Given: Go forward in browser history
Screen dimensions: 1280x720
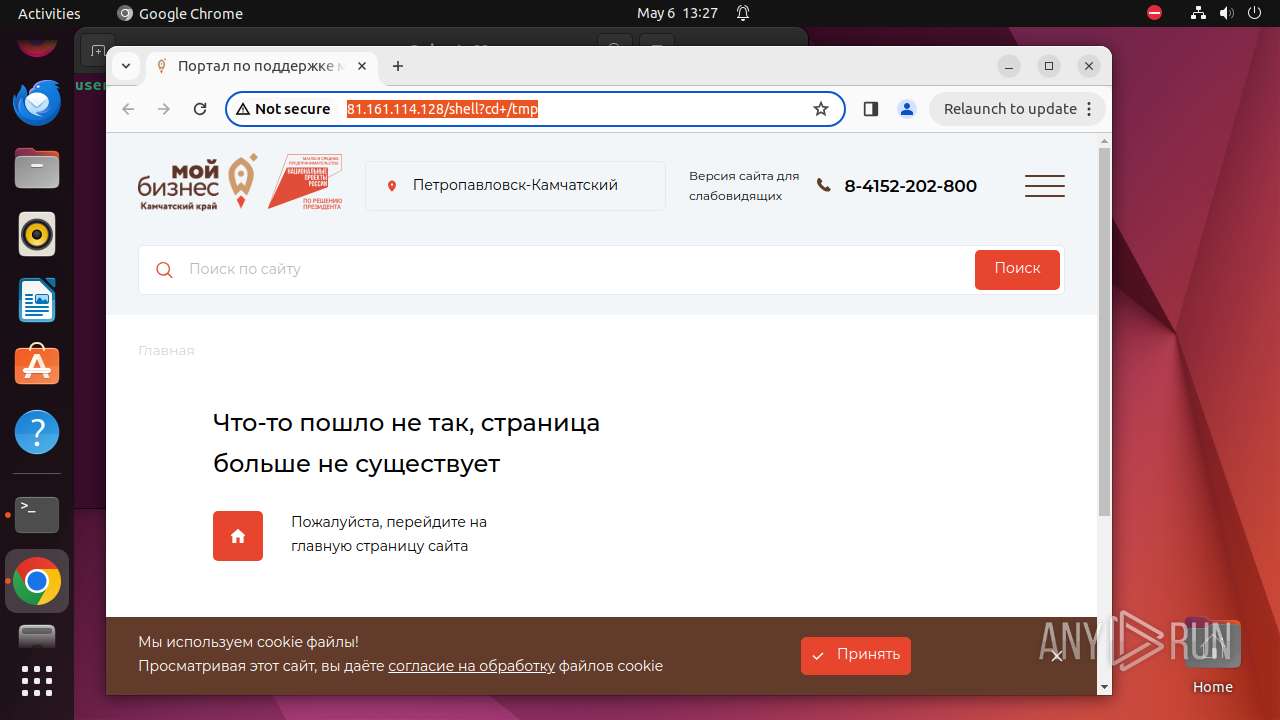Looking at the screenshot, I should [x=164, y=109].
